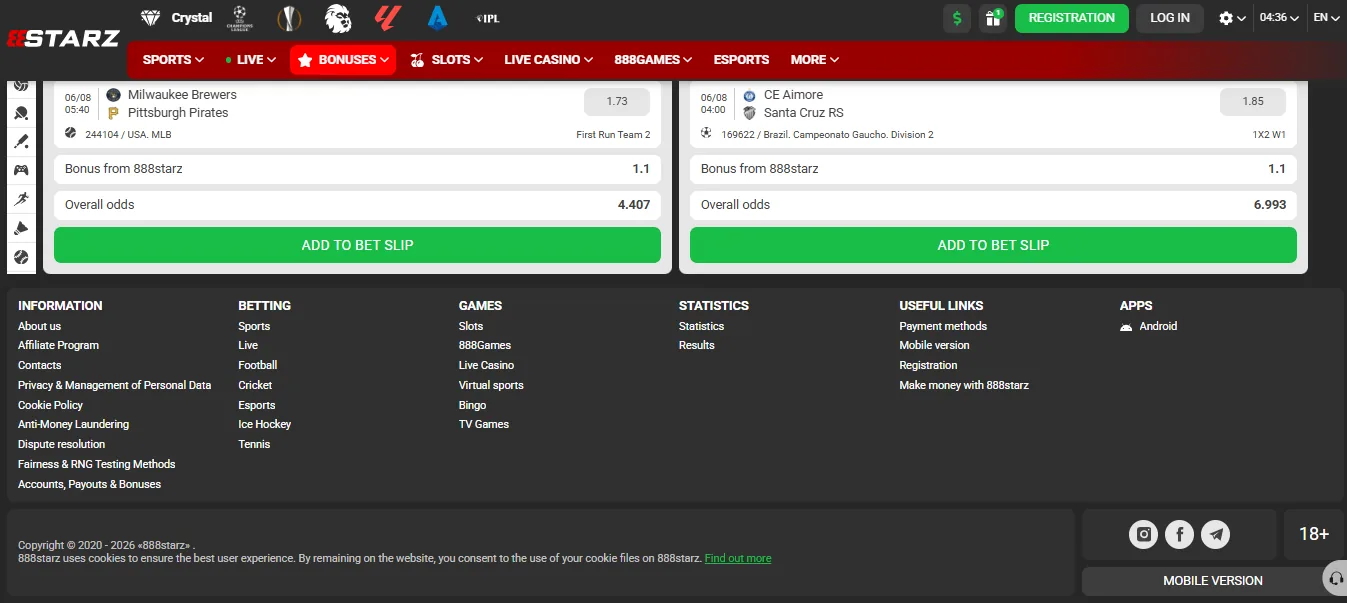Expand the 888Games dropdown
This screenshot has width=1347, height=603.
655,60
